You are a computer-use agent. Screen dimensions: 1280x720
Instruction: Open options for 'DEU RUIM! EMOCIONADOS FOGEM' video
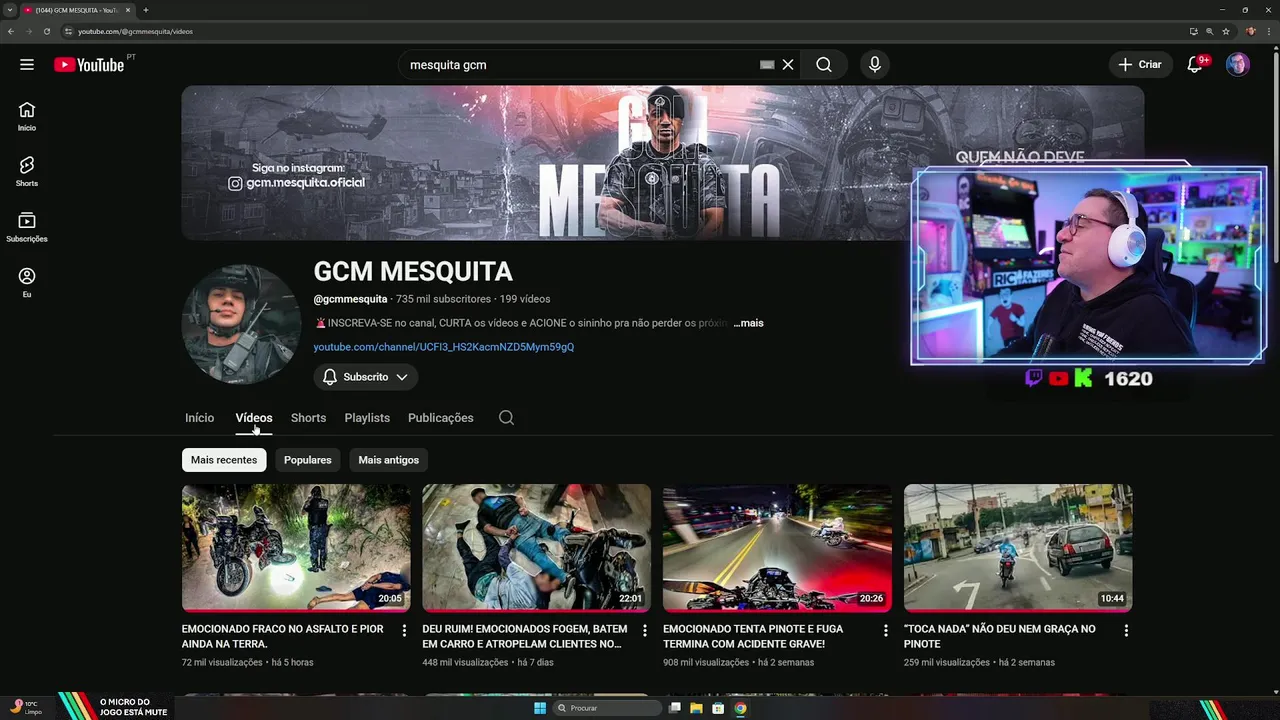(645, 631)
